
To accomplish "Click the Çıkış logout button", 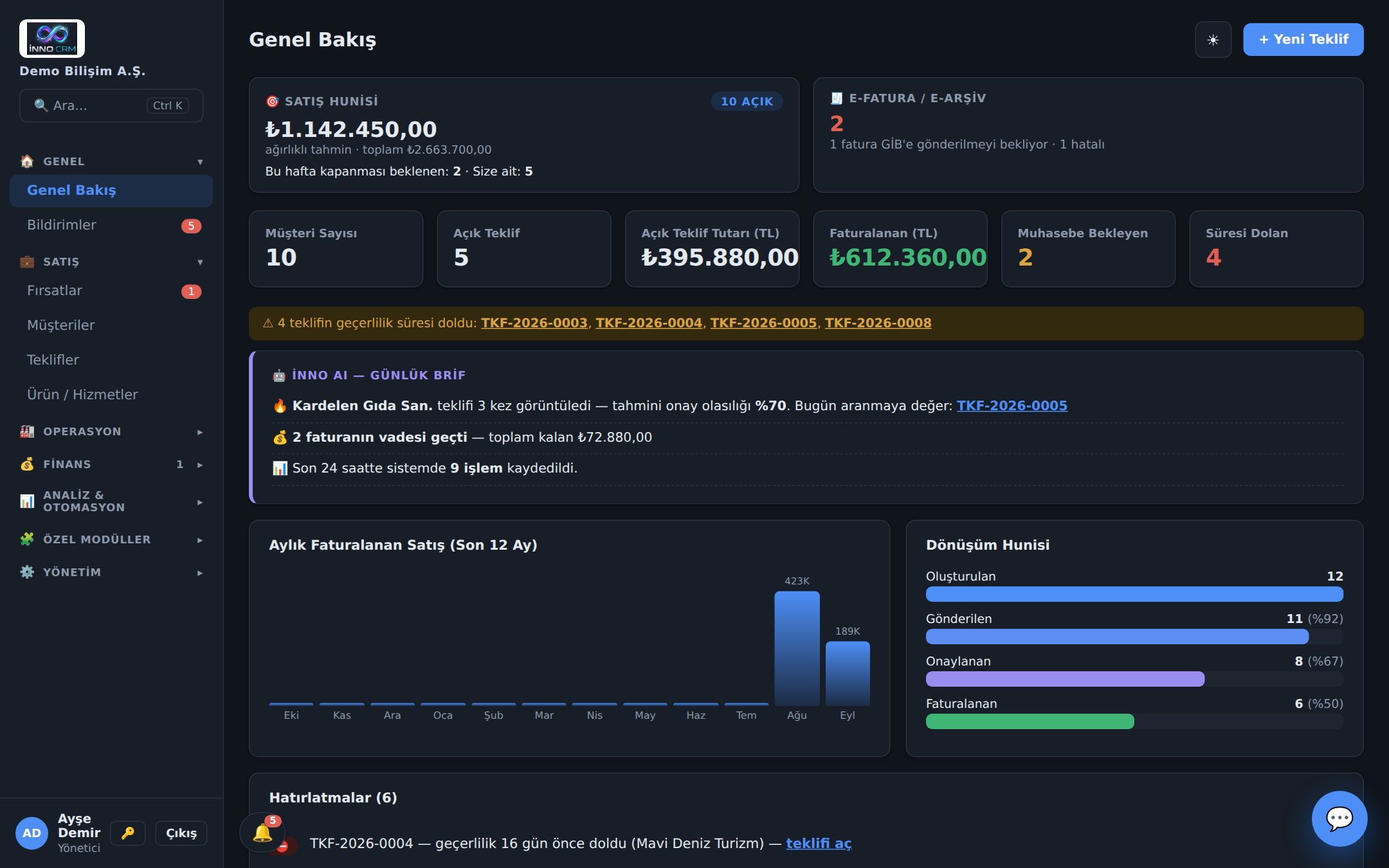I will pyautogui.click(x=181, y=833).
